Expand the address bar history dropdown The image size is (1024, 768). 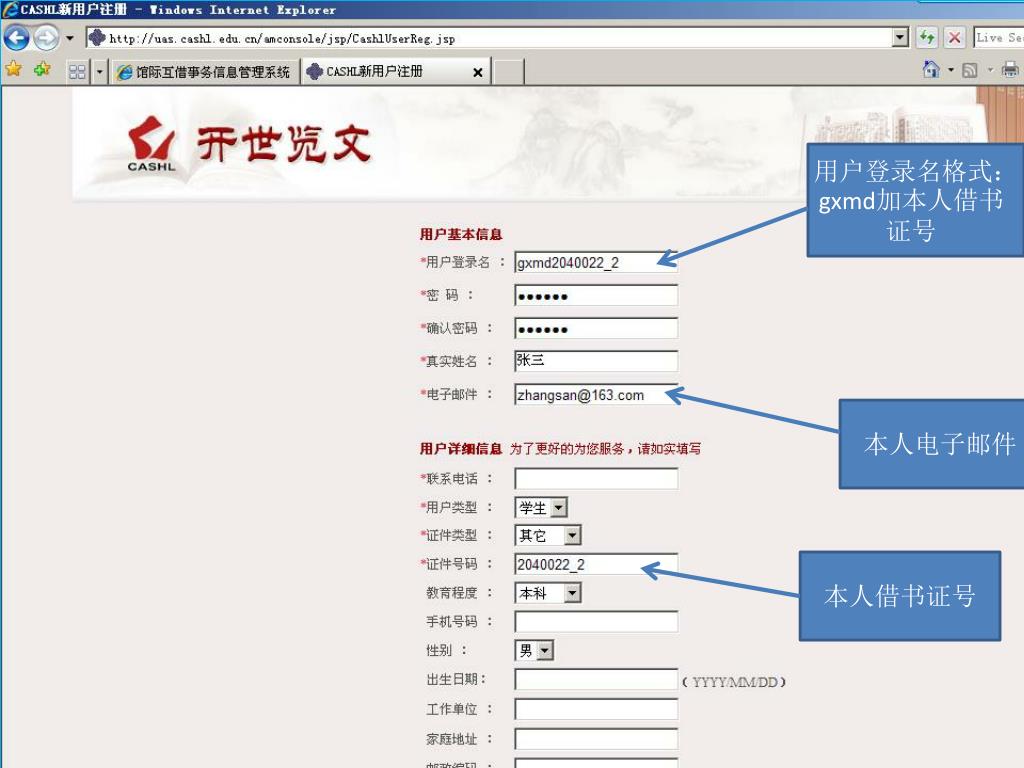[x=901, y=38]
